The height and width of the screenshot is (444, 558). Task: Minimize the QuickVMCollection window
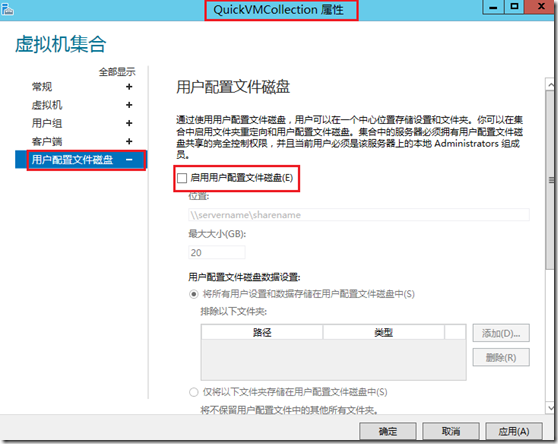tap(493, 7)
